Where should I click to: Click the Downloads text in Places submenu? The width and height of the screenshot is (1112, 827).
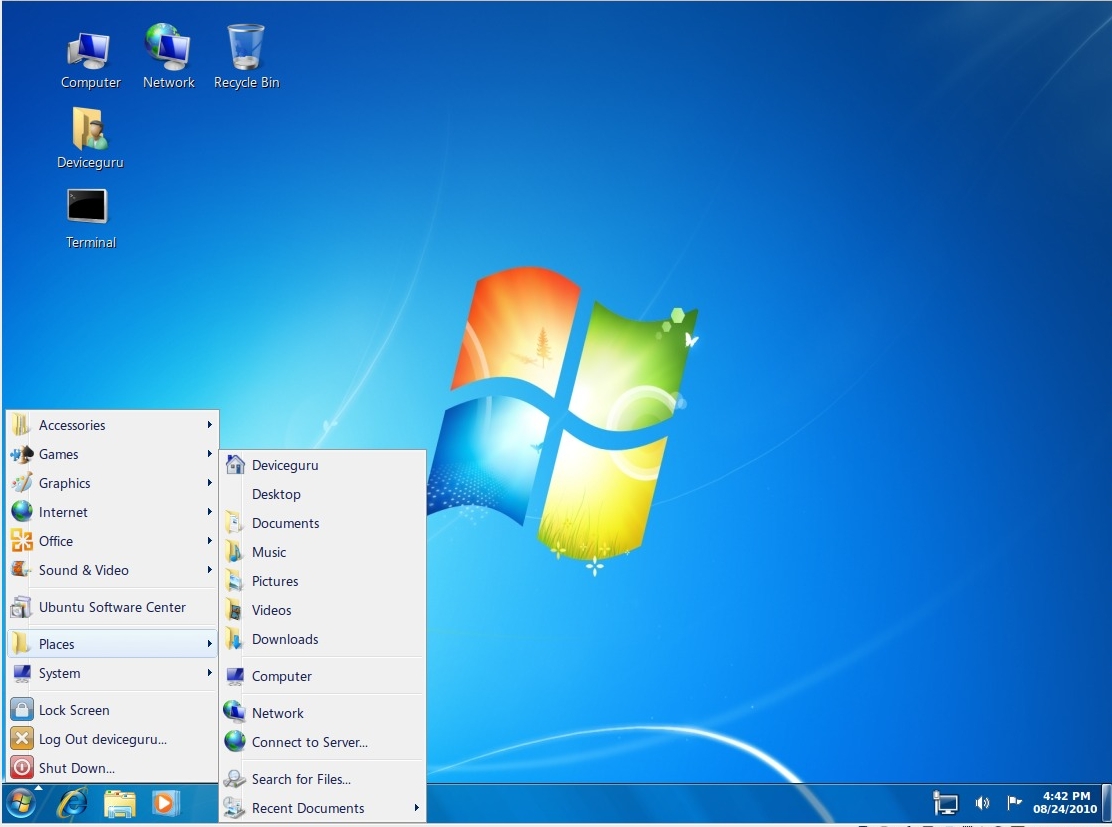(285, 639)
